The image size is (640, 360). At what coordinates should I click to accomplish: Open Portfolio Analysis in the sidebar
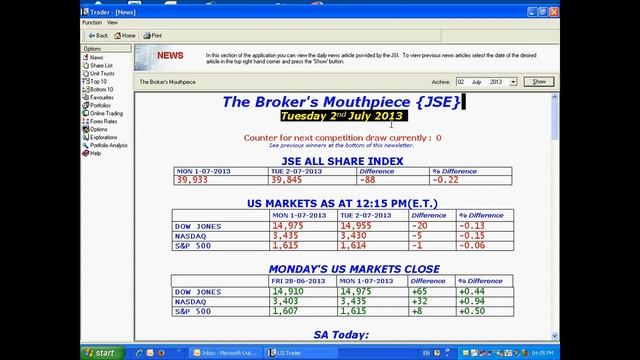click(105, 145)
